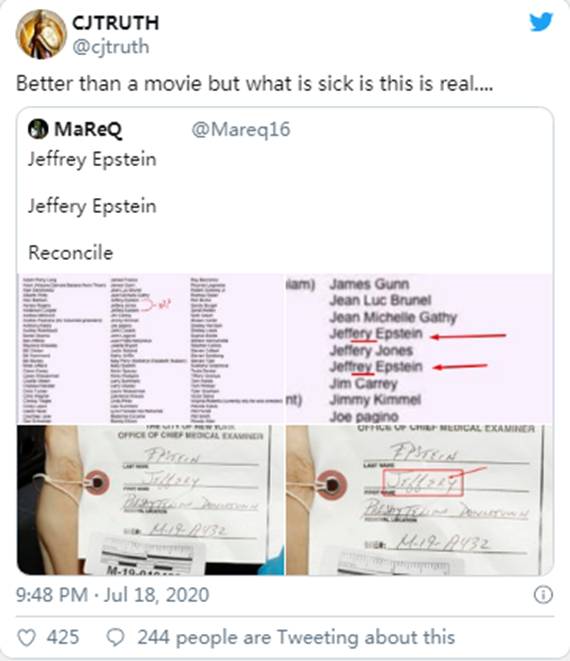Click MaReQ's small avatar in quoted tweet
Screen dimensions: 570x661
38,129
